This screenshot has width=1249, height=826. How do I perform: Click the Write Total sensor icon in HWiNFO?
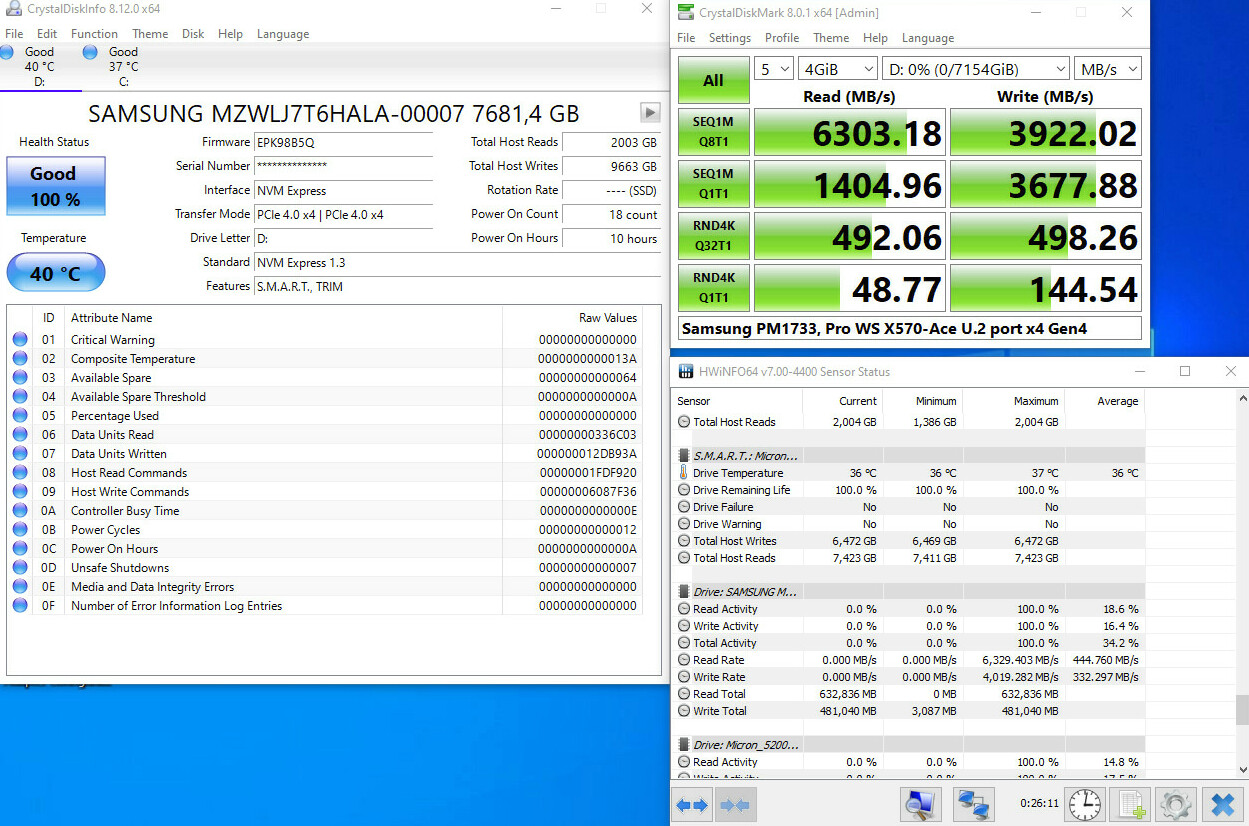click(684, 711)
